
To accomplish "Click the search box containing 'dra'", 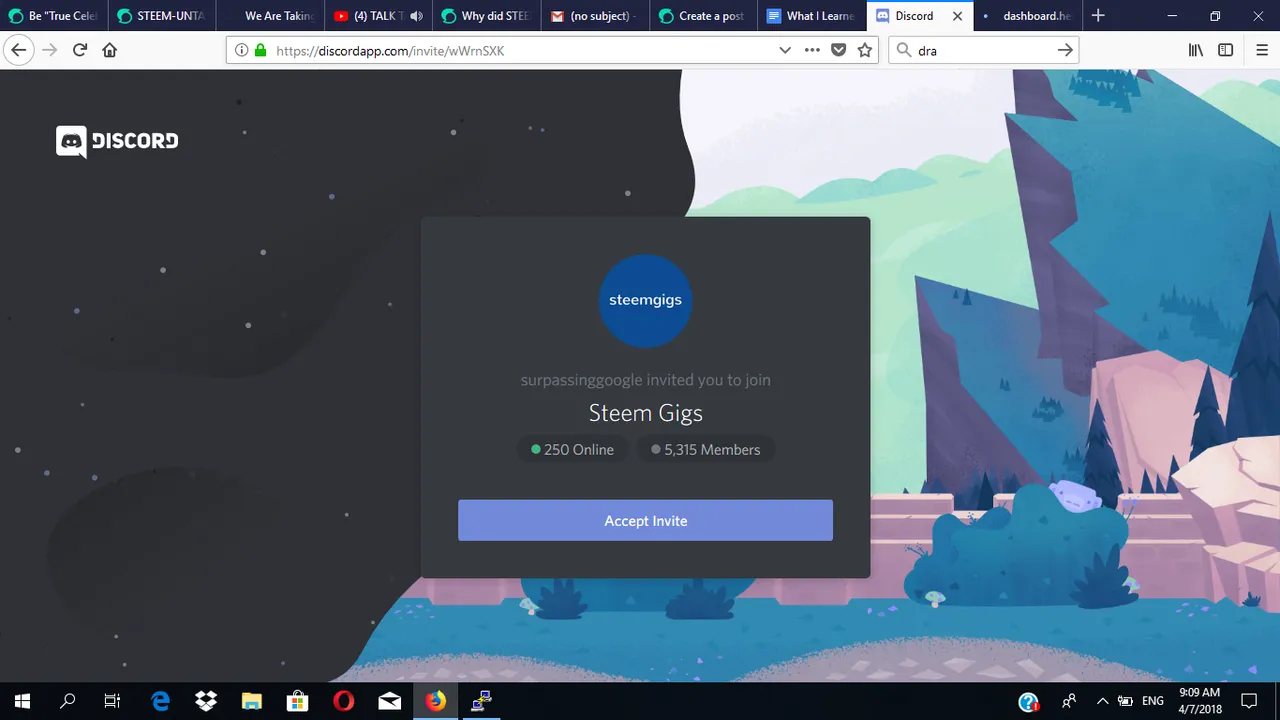I will (983, 50).
